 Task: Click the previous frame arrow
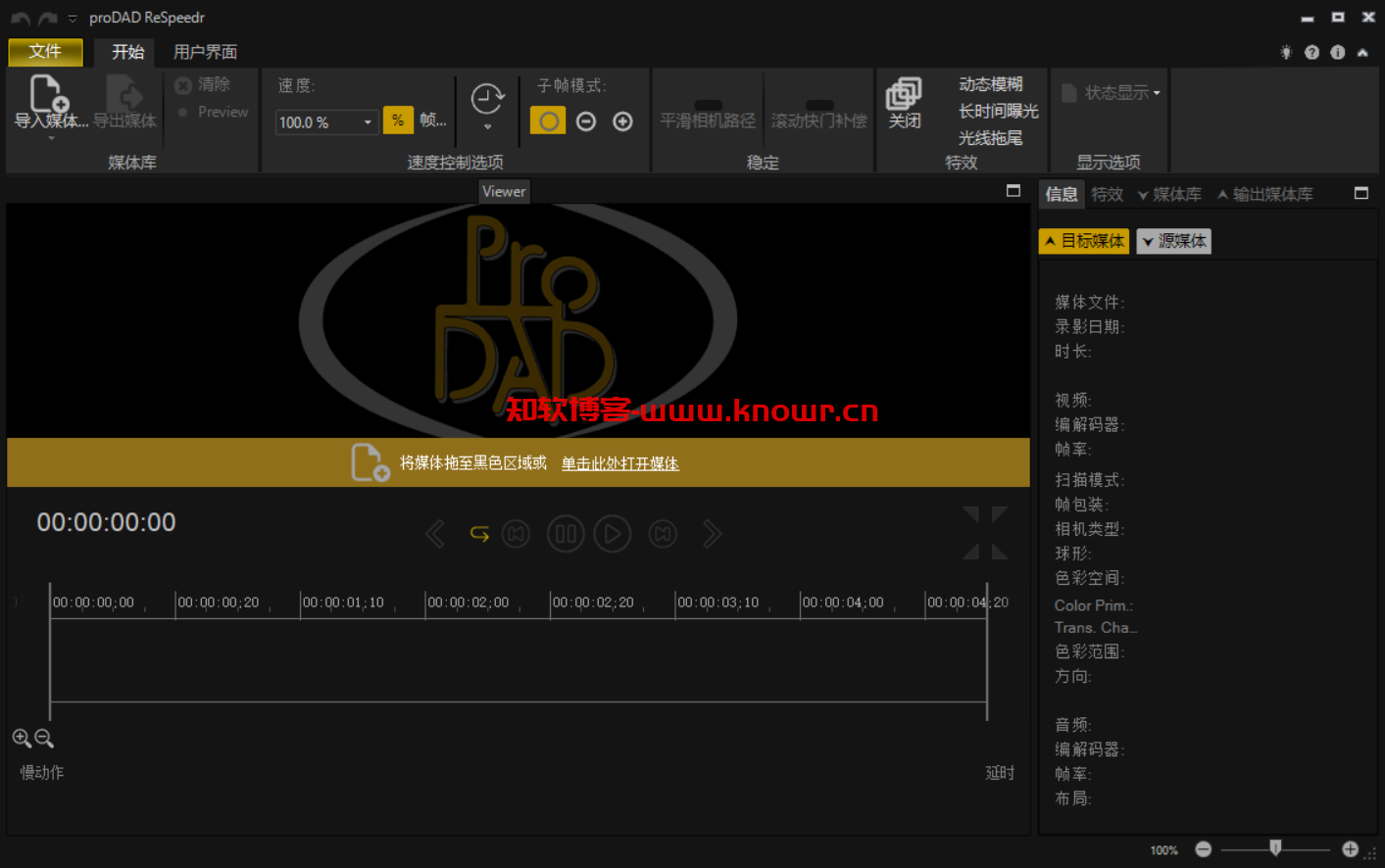[435, 534]
